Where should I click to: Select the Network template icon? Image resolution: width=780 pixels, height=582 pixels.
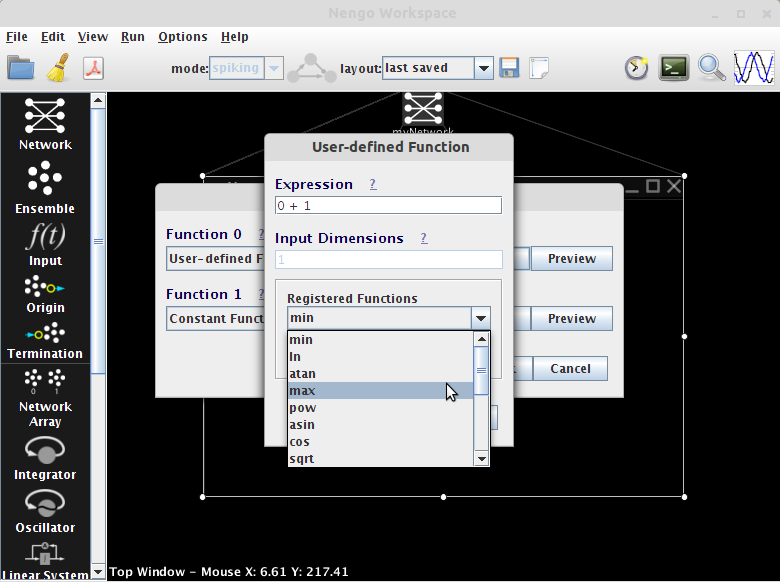[x=45, y=115]
